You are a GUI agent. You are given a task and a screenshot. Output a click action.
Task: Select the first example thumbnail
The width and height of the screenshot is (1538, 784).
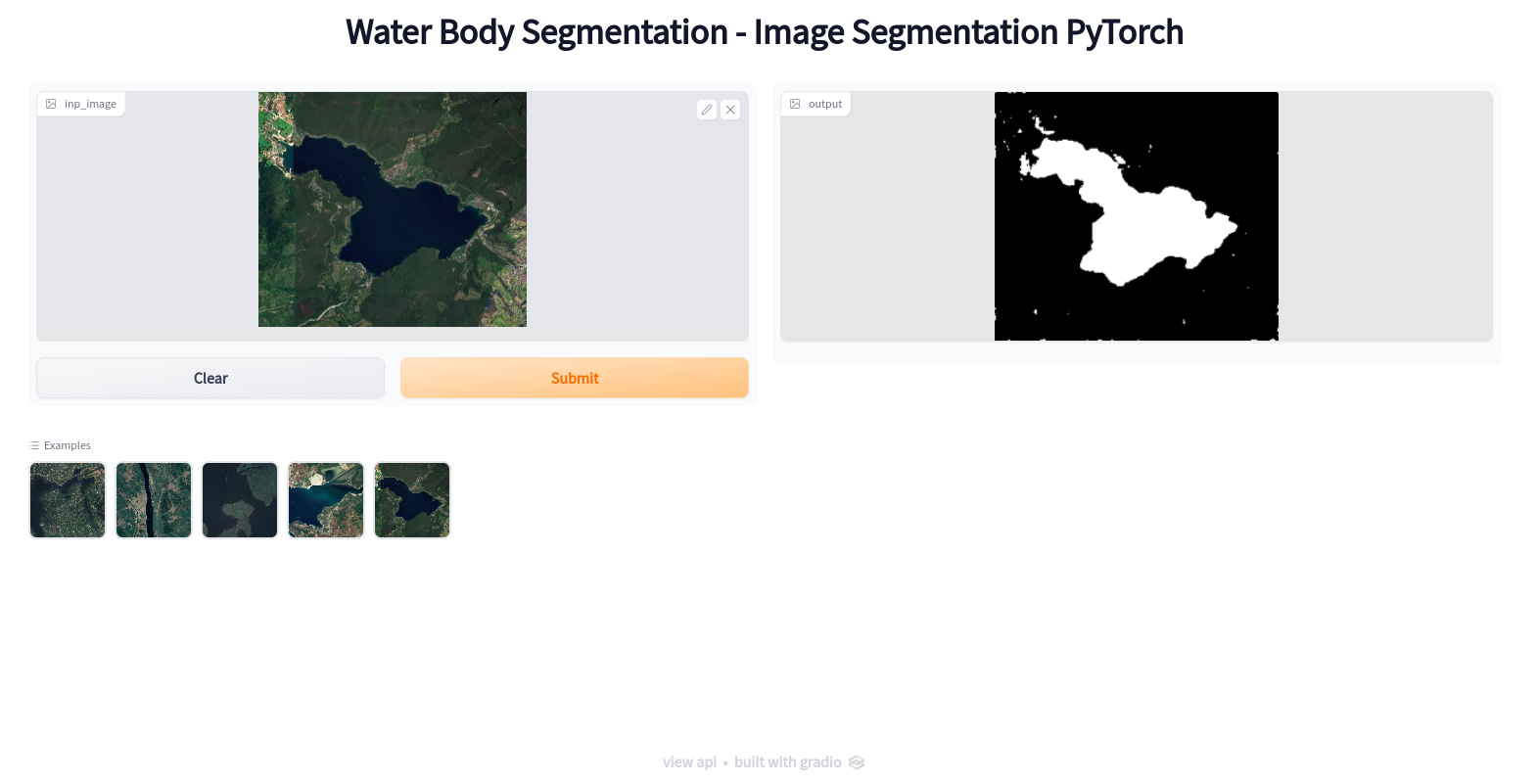(x=68, y=500)
